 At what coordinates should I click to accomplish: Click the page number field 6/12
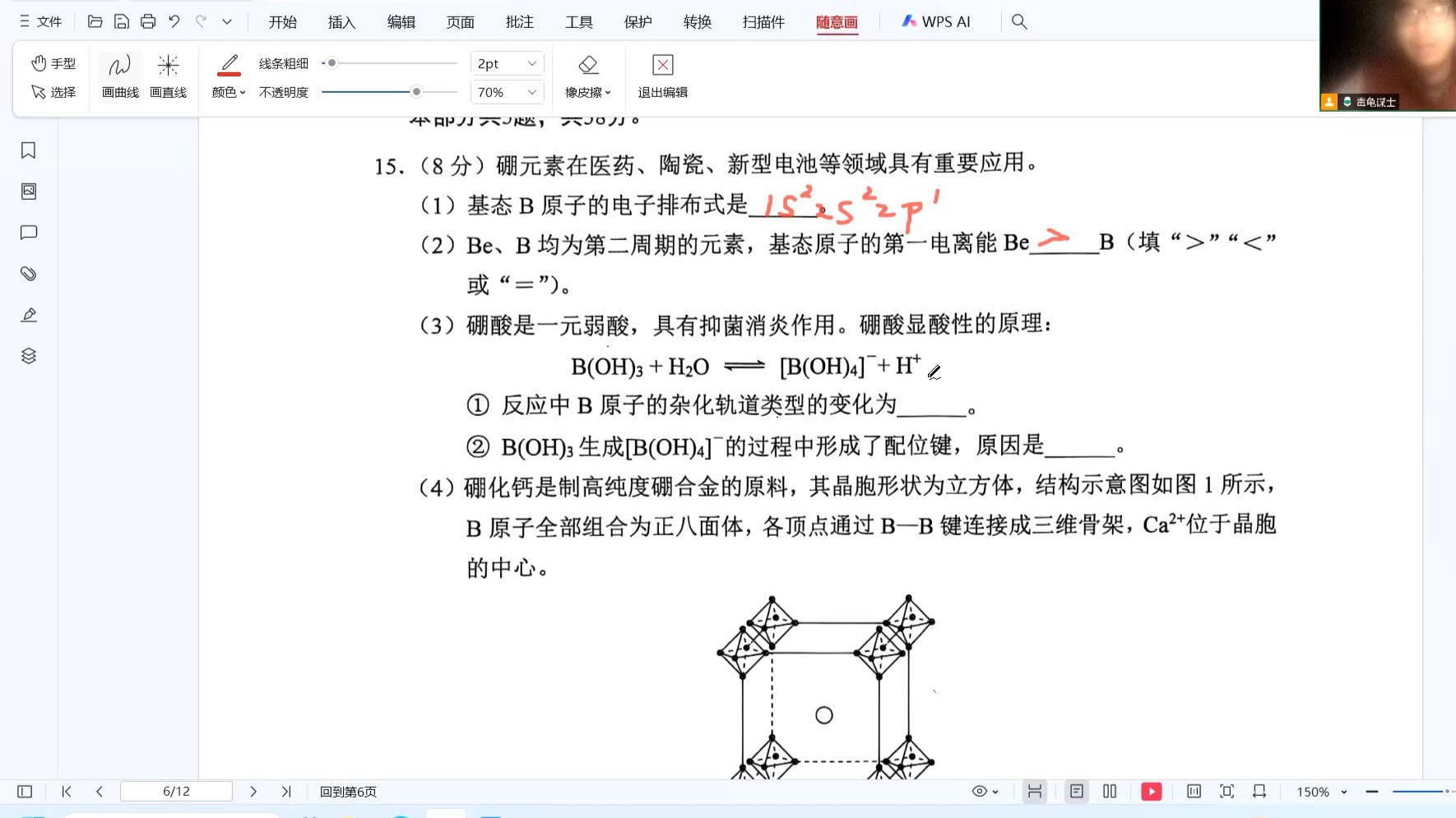point(176,792)
